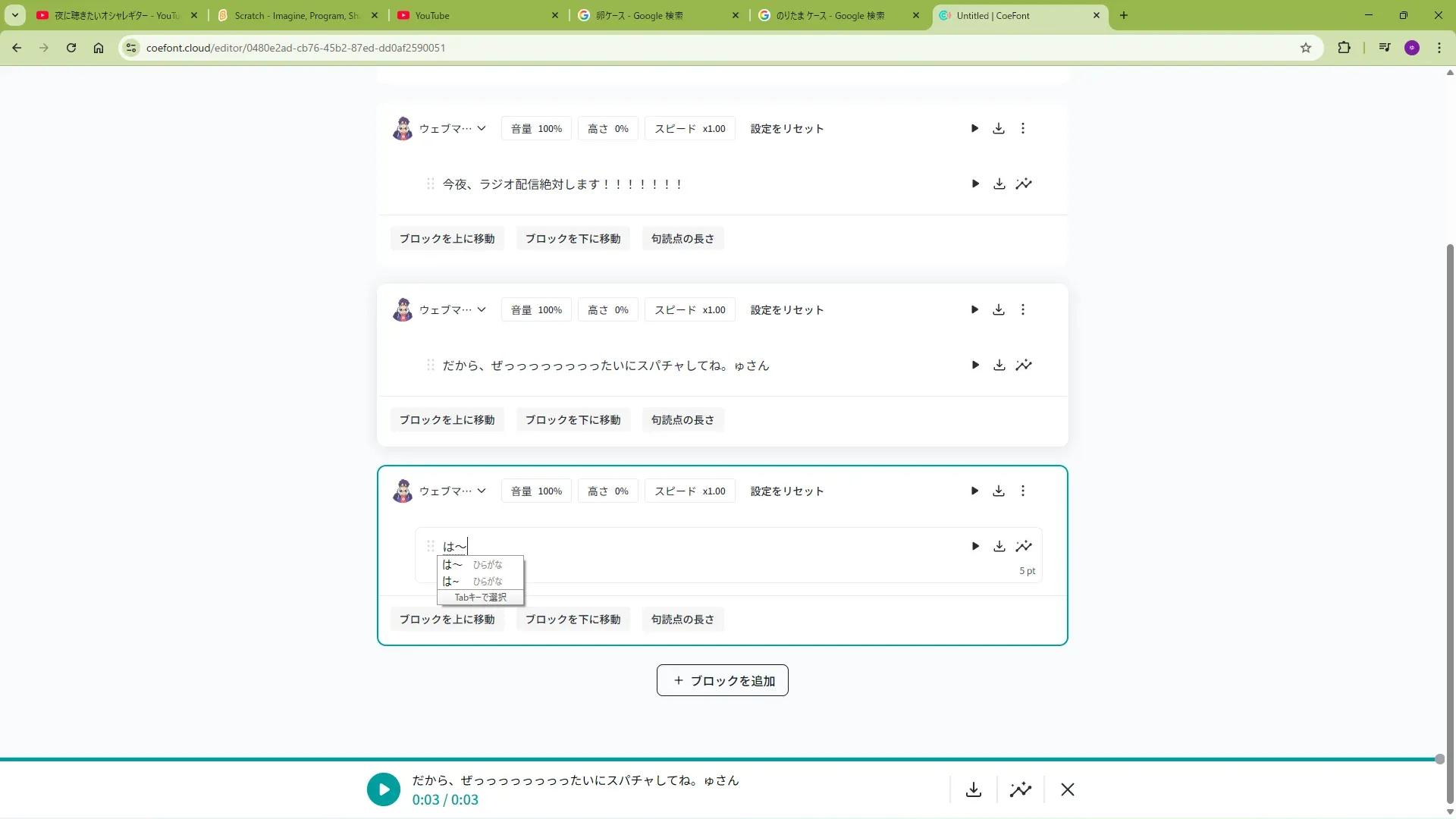
Task: Close the bottom player bar
Action: pos(1068,789)
